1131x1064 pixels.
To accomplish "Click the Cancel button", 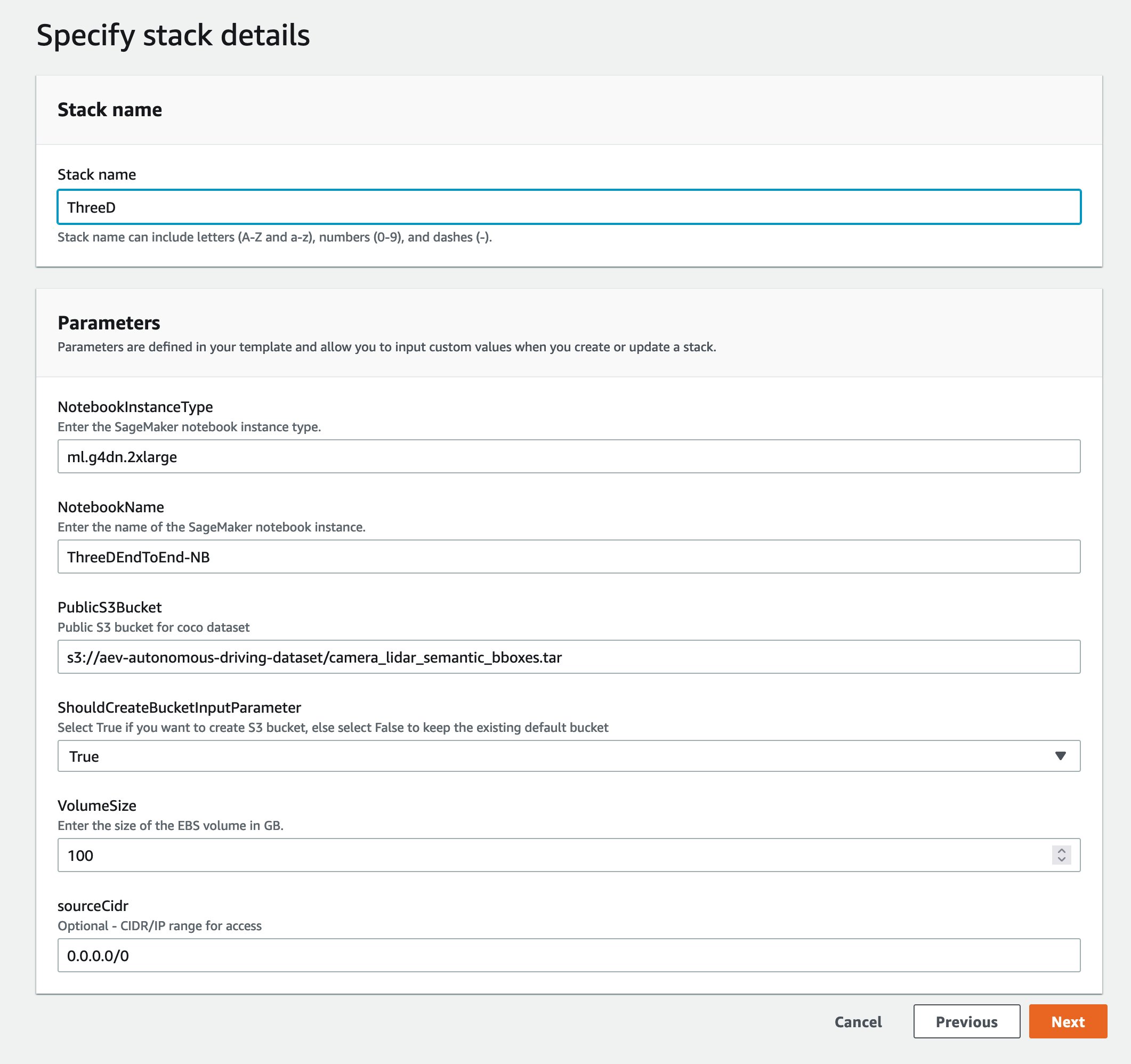I will click(x=858, y=1022).
